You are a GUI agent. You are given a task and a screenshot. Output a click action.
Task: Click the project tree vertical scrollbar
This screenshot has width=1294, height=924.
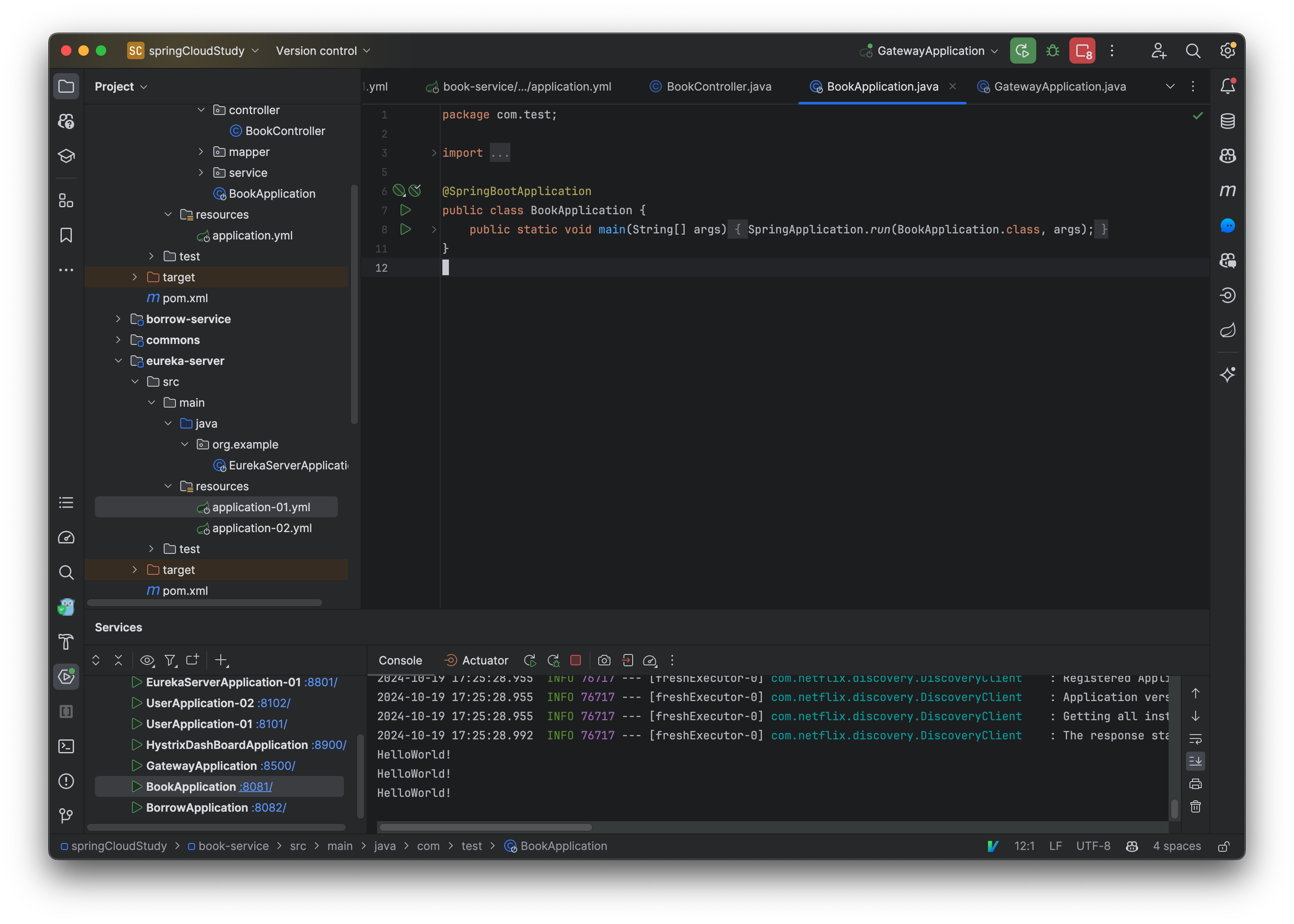pos(354,304)
